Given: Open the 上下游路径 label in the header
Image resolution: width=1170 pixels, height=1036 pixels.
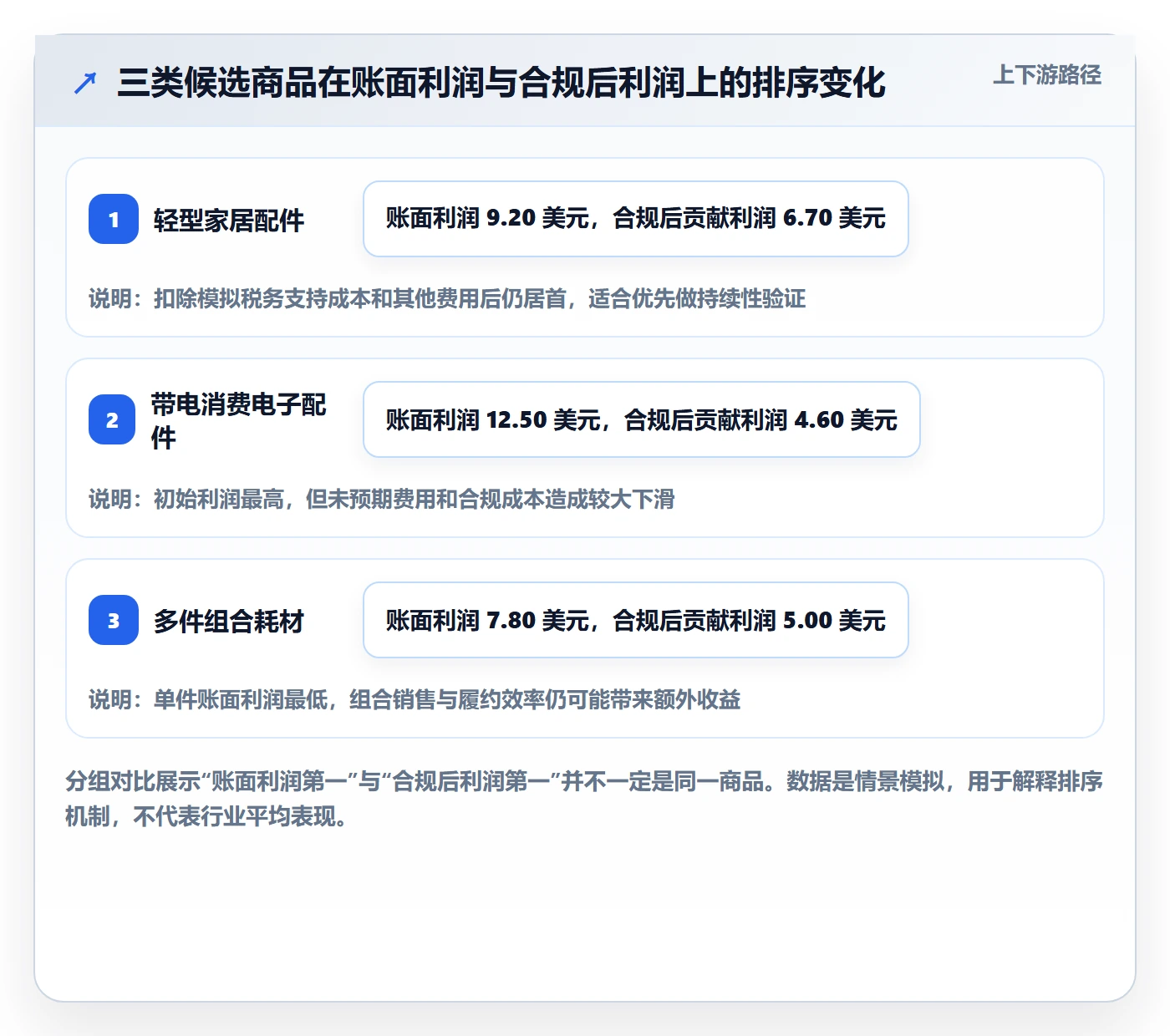Looking at the screenshot, I should click(1046, 75).
